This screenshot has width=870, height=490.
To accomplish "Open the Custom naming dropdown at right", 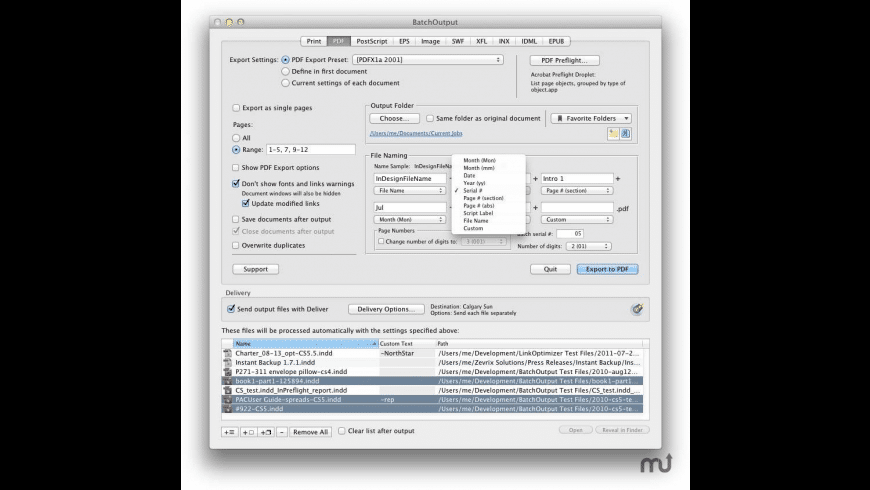I will [577, 220].
